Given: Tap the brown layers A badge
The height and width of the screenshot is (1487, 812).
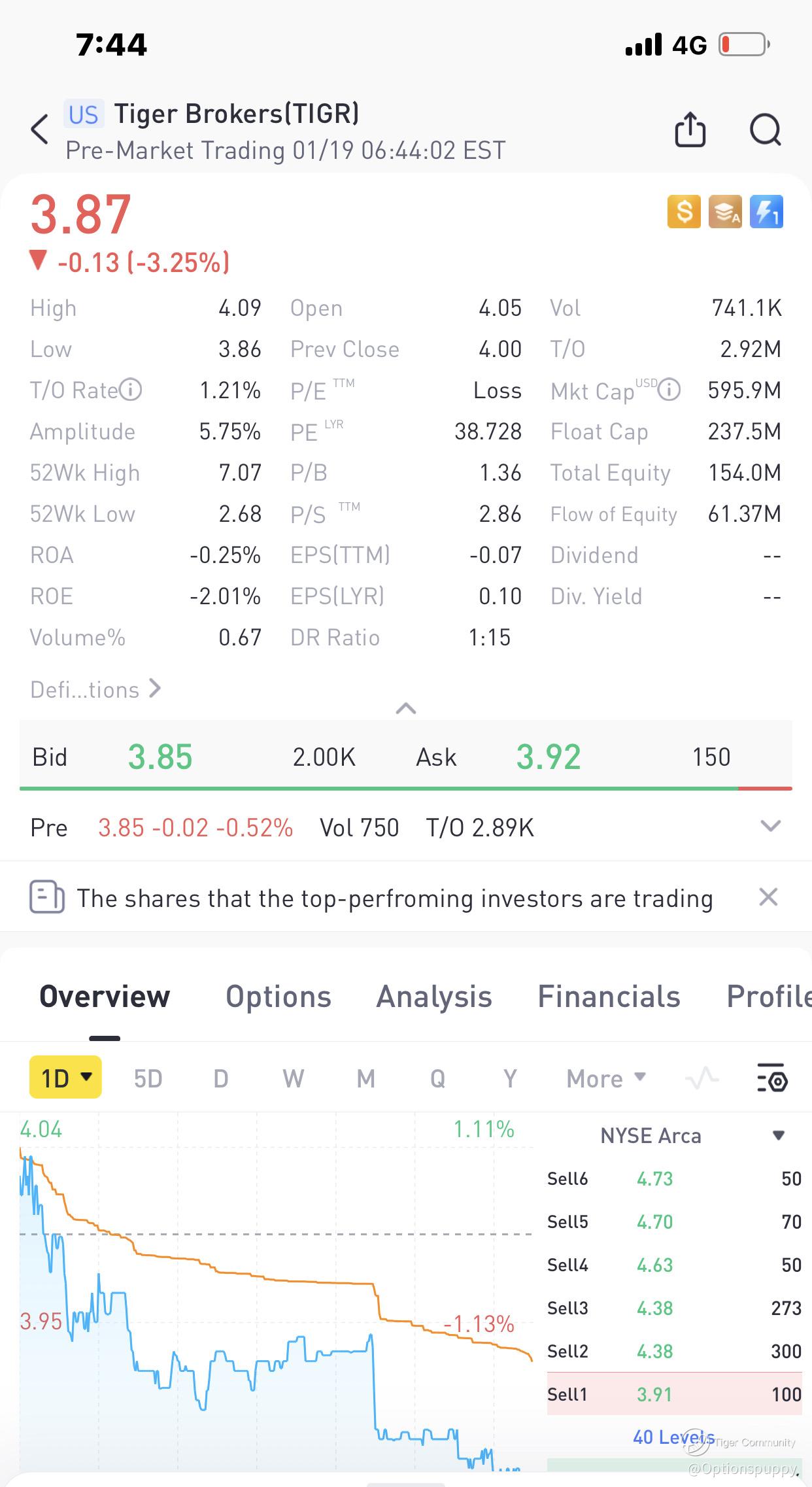Looking at the screenshot, I should click(x=725, y=212).
